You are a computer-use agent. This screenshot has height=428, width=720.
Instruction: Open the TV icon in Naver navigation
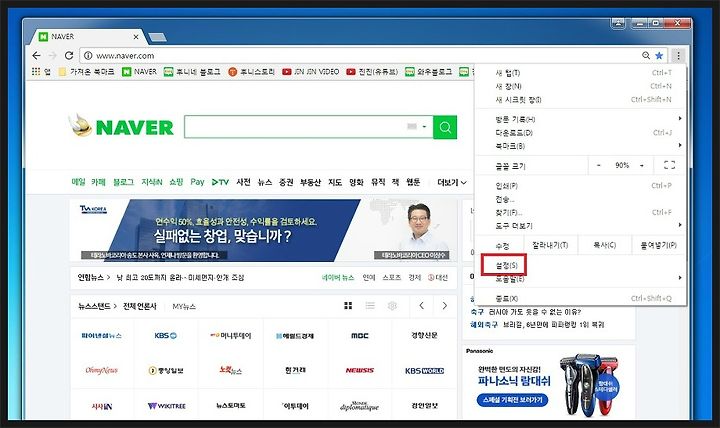(220, 182)
